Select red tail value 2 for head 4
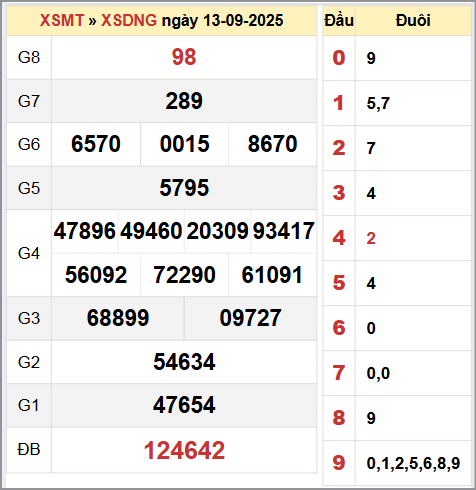The width and height of the screenshot is (476, 490). click(x=371, y=238)
